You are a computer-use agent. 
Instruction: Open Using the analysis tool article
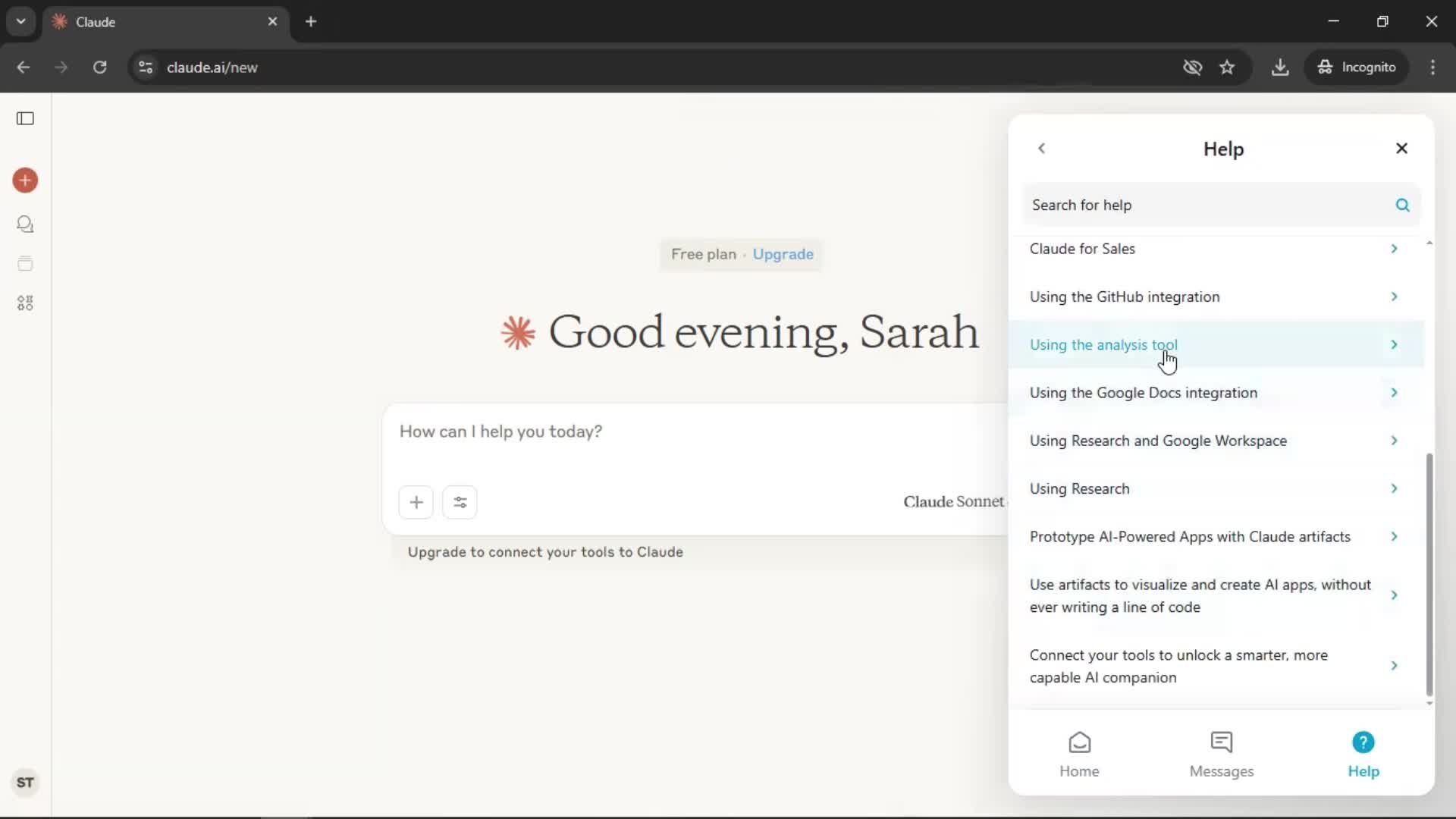tap(1216, 344)
